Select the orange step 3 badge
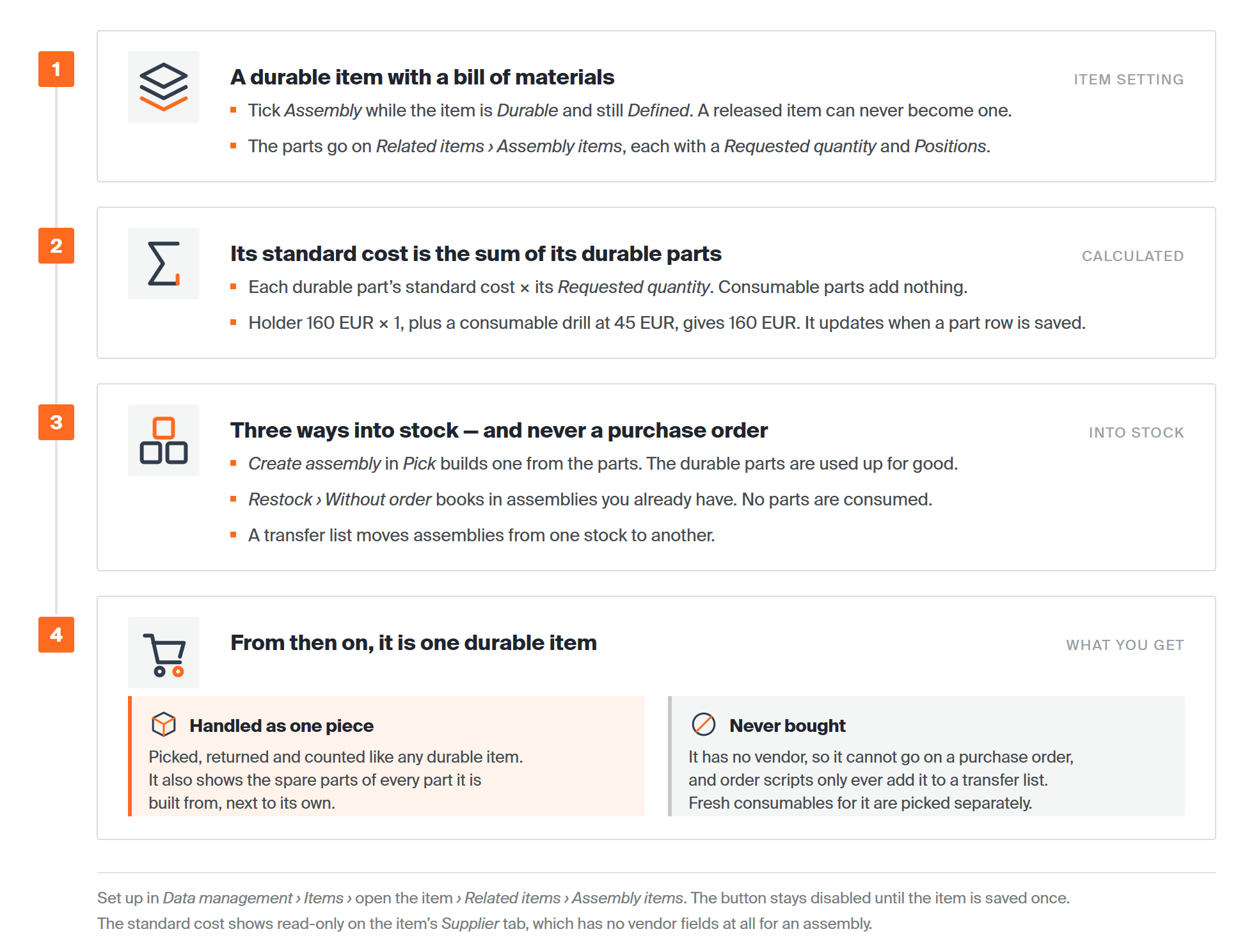 coord(56,422)
